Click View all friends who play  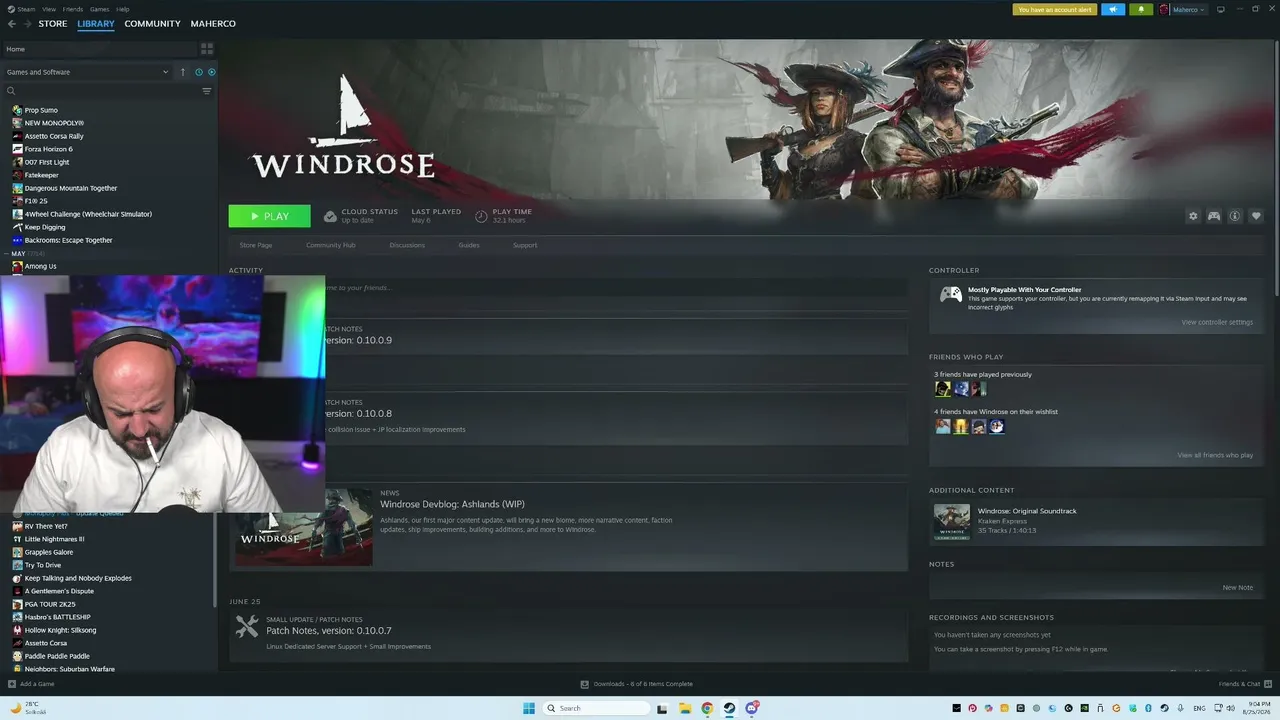1215,455
